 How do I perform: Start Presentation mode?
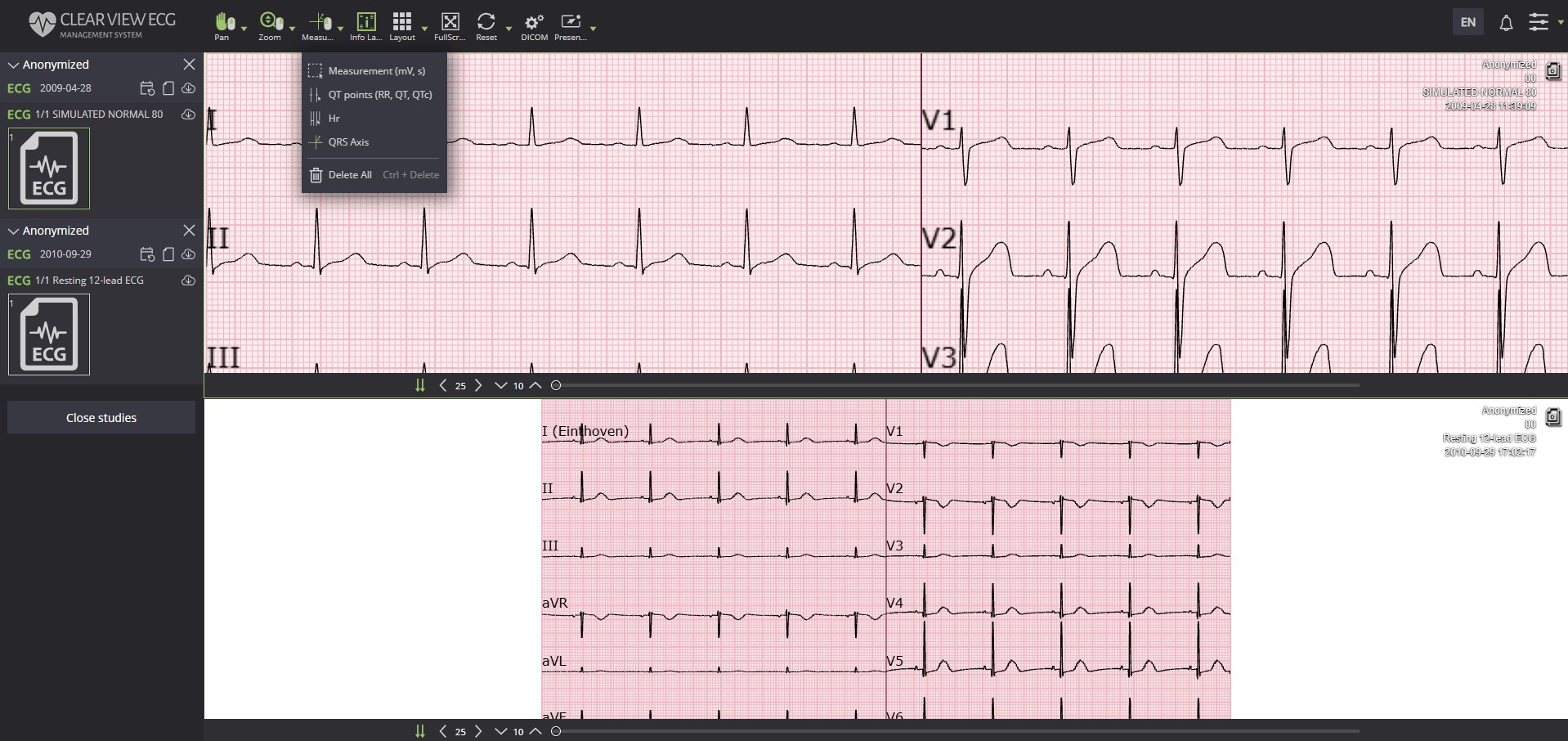coord(570,23)
